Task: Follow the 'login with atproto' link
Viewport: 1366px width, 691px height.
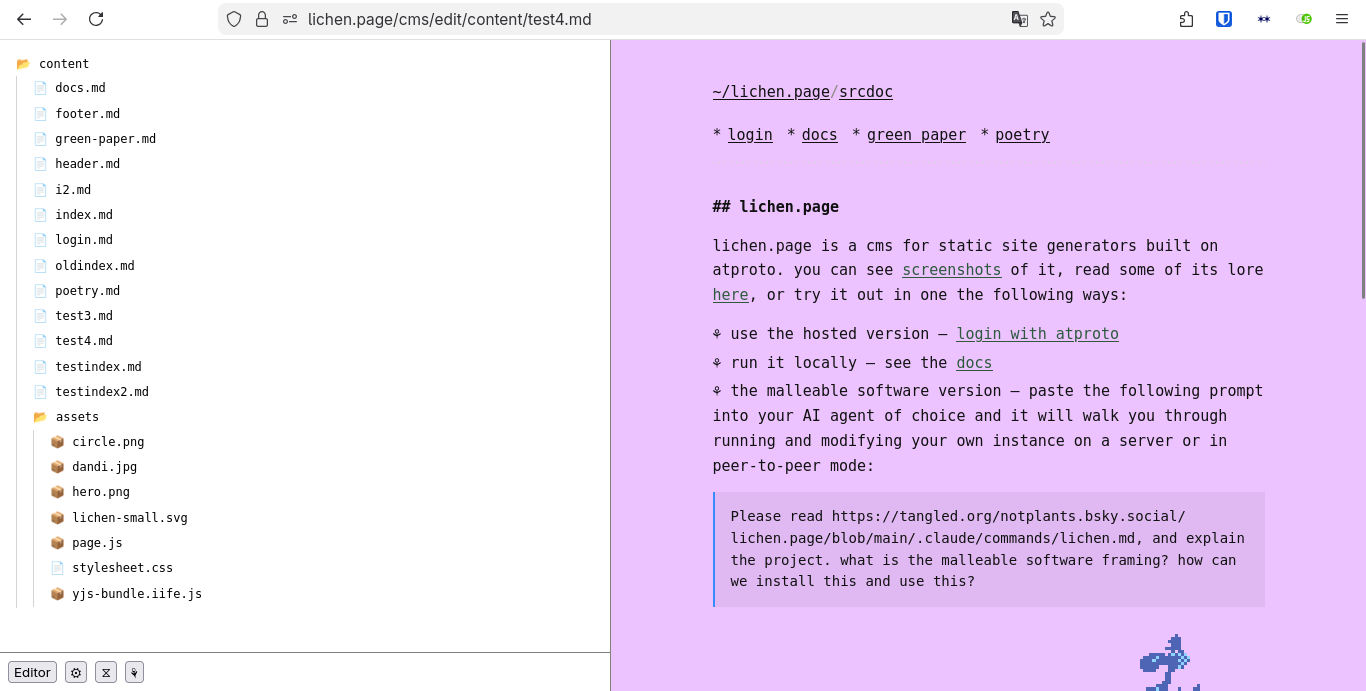Action: [x=1037, y=333]
